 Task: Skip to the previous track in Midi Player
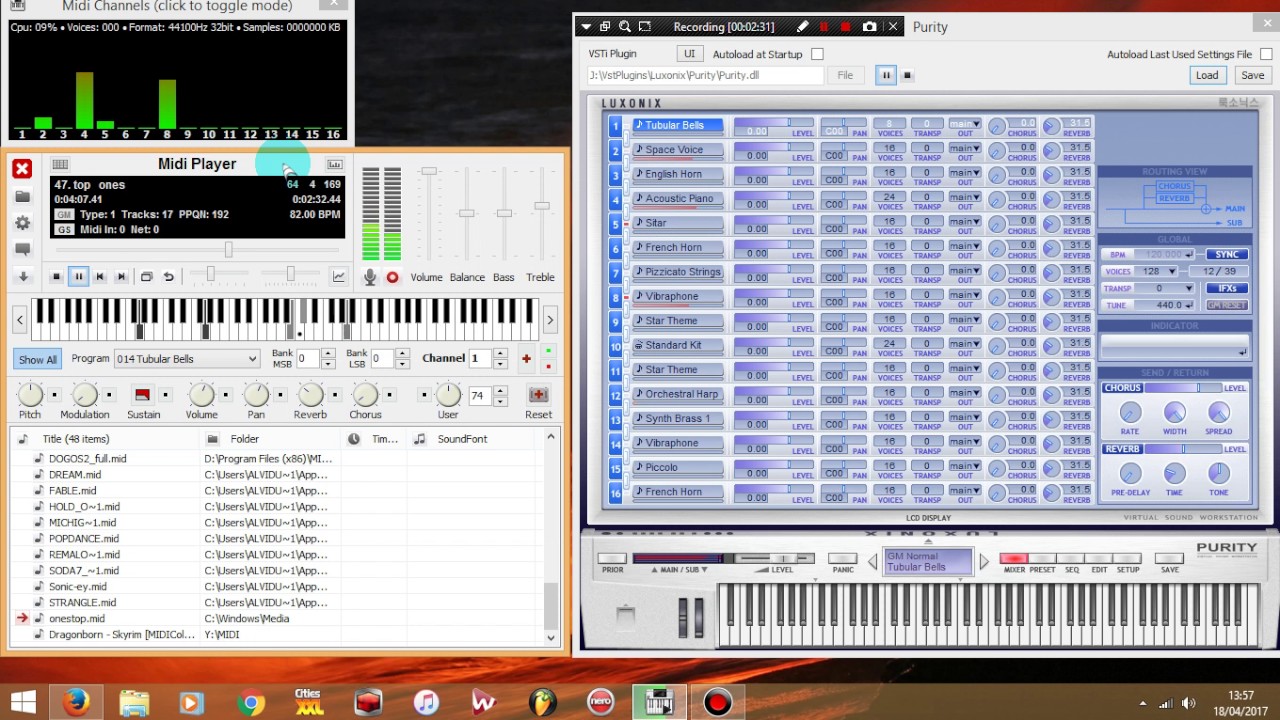pos(100,277)
